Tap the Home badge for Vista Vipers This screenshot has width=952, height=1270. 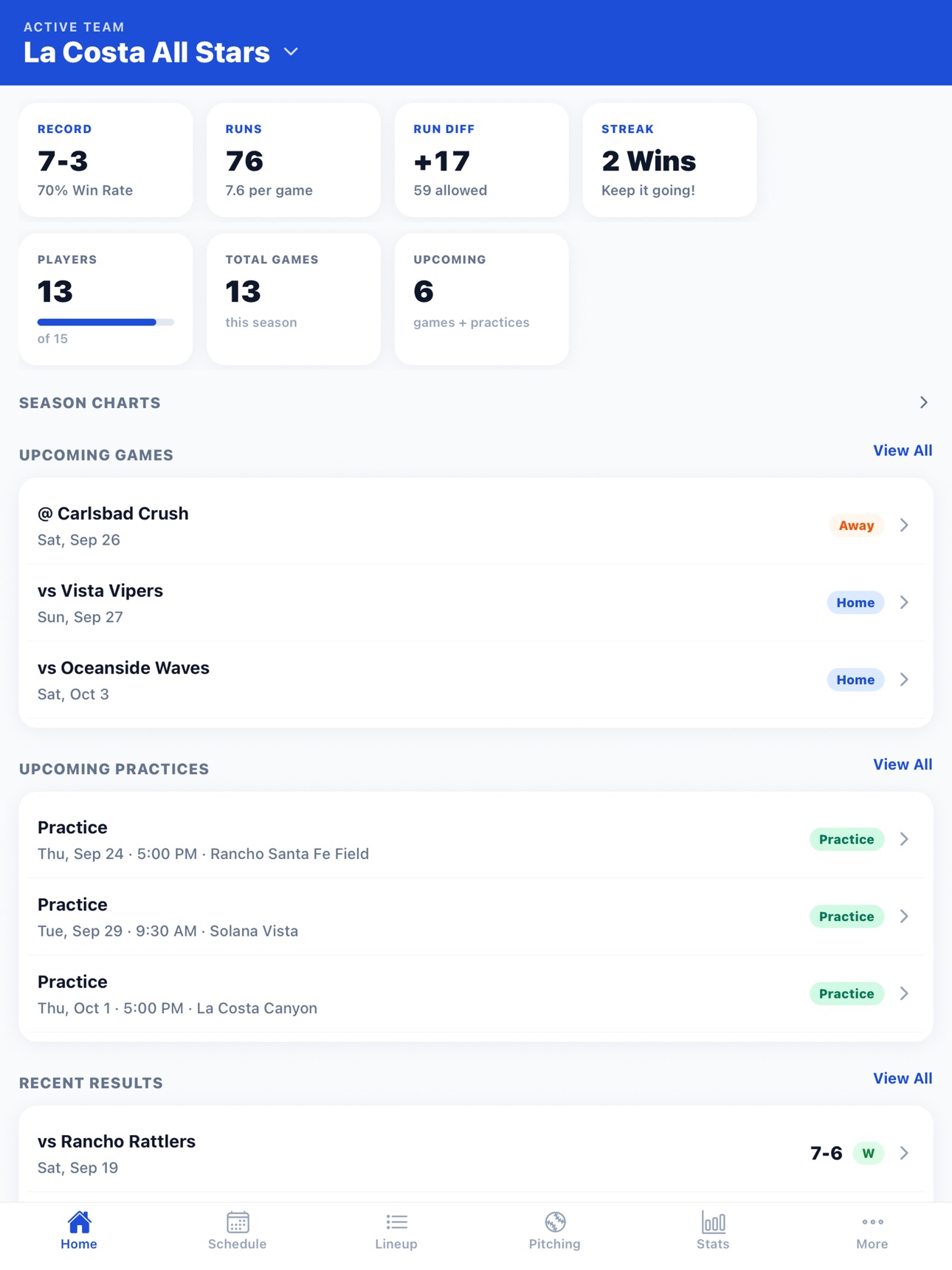855,602
